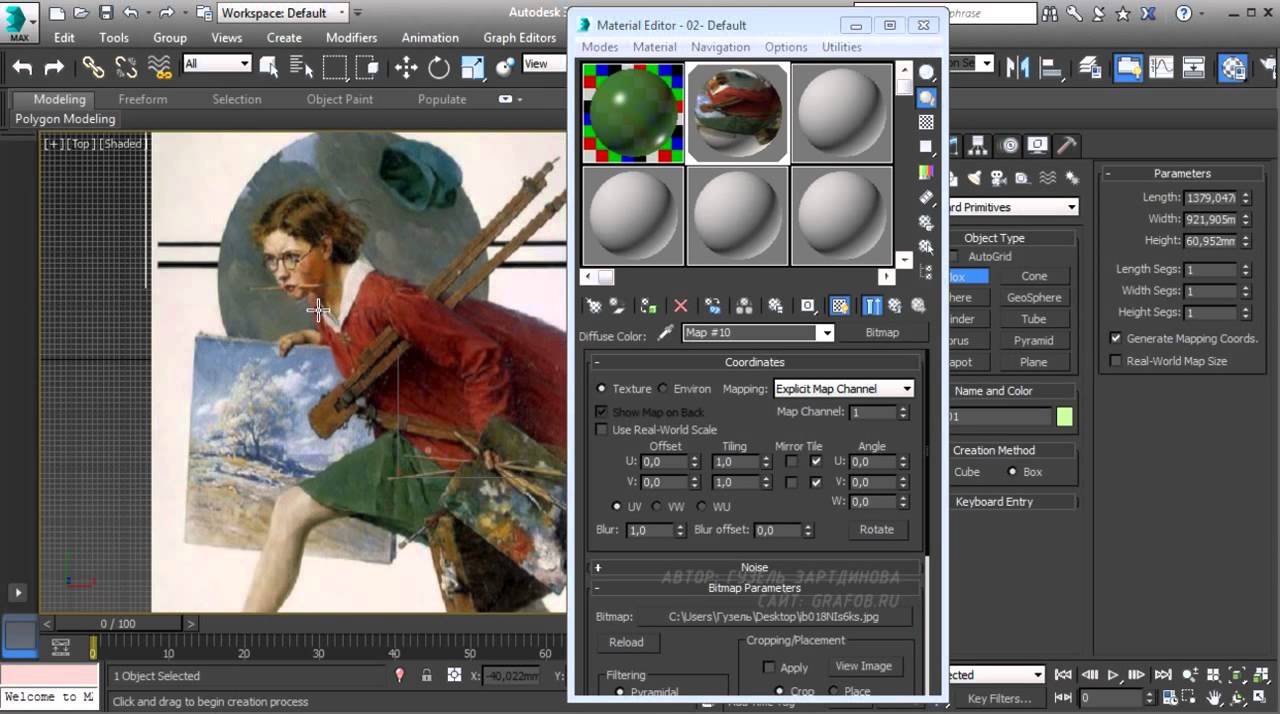Viewport: 1280px width, 714px height.
Task: Open Material Editor Utilities menu
Action: pyautogui.click(x=841, y=47)
